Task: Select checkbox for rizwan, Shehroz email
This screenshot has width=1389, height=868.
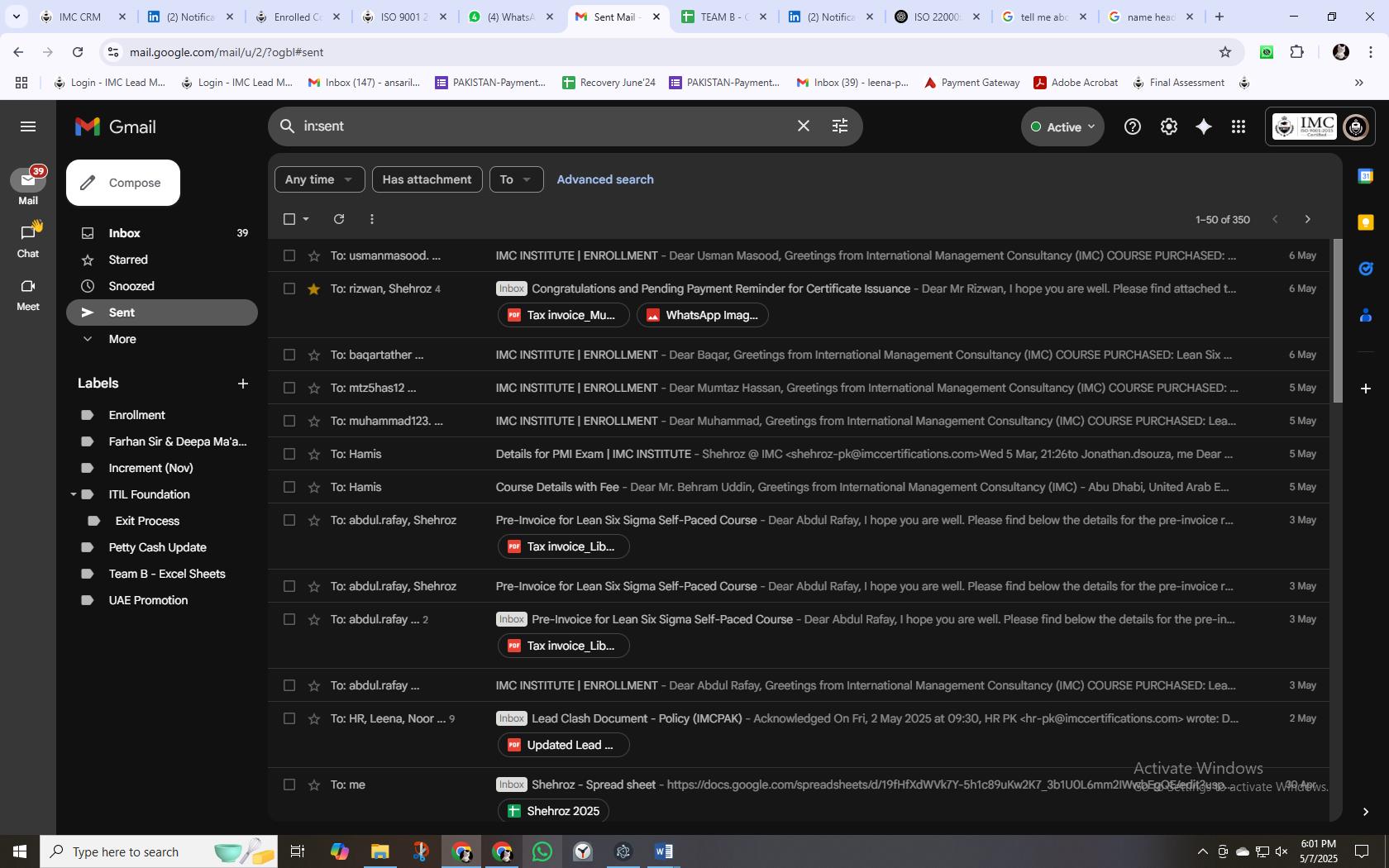Action: pyautogui.click(x=289, y=289)
